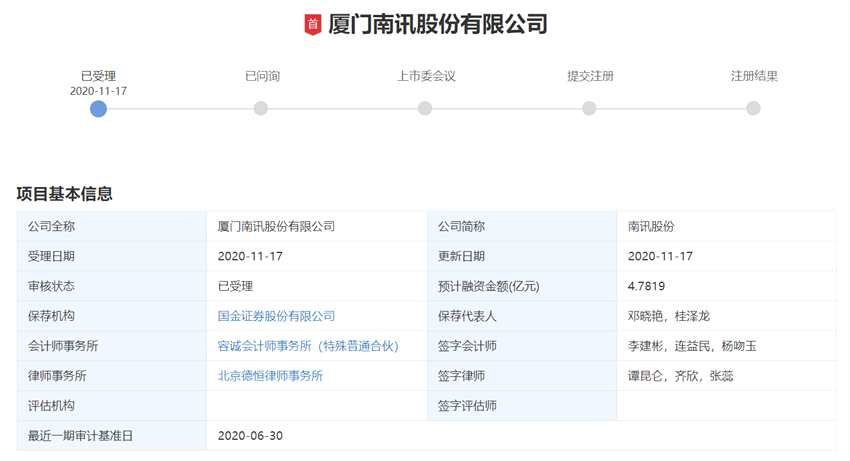
Task: Click the 审核状态 value 已受理
Action: [235, 286]
